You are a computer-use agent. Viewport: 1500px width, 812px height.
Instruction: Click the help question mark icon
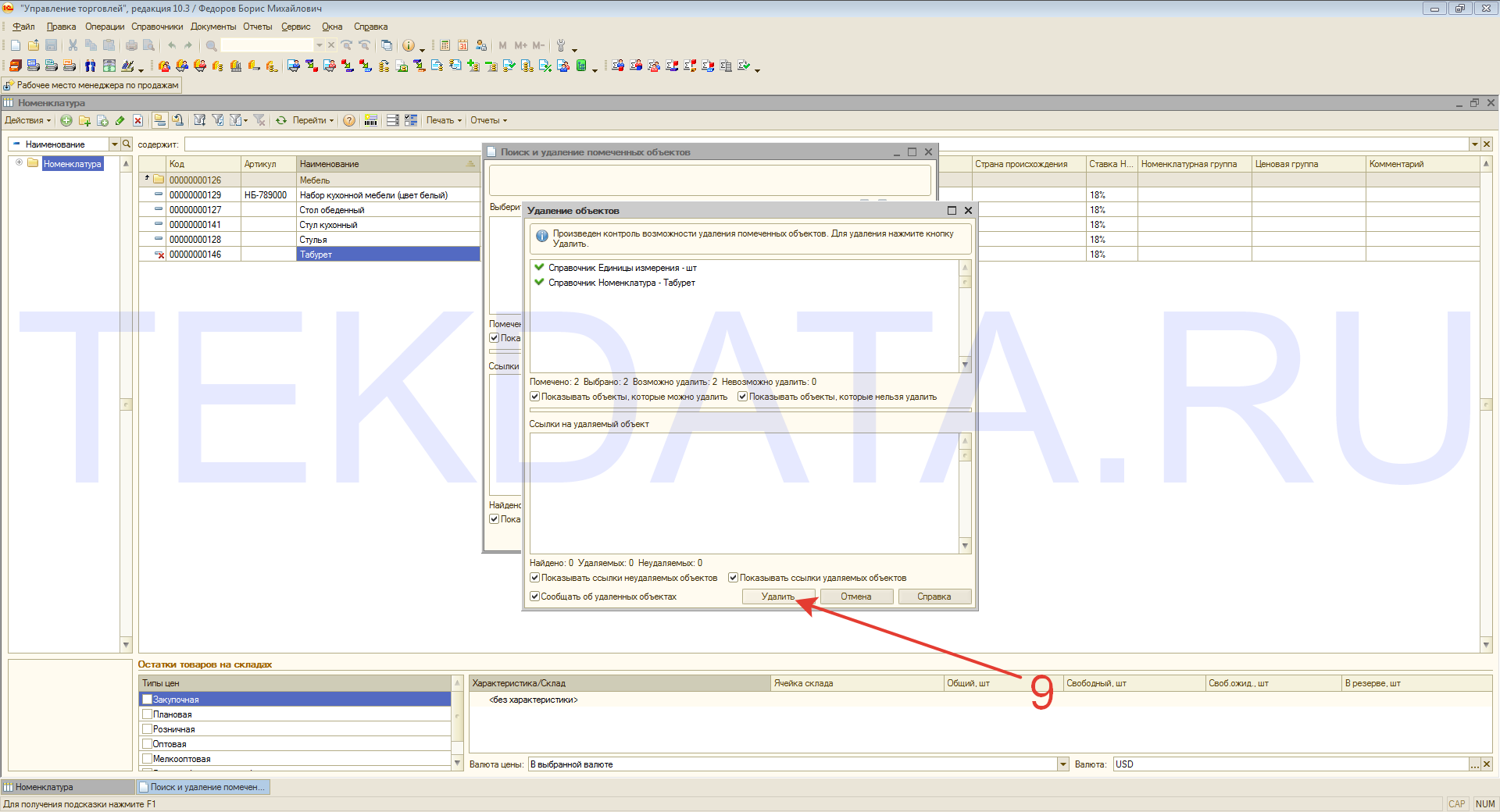coord(349,120)
